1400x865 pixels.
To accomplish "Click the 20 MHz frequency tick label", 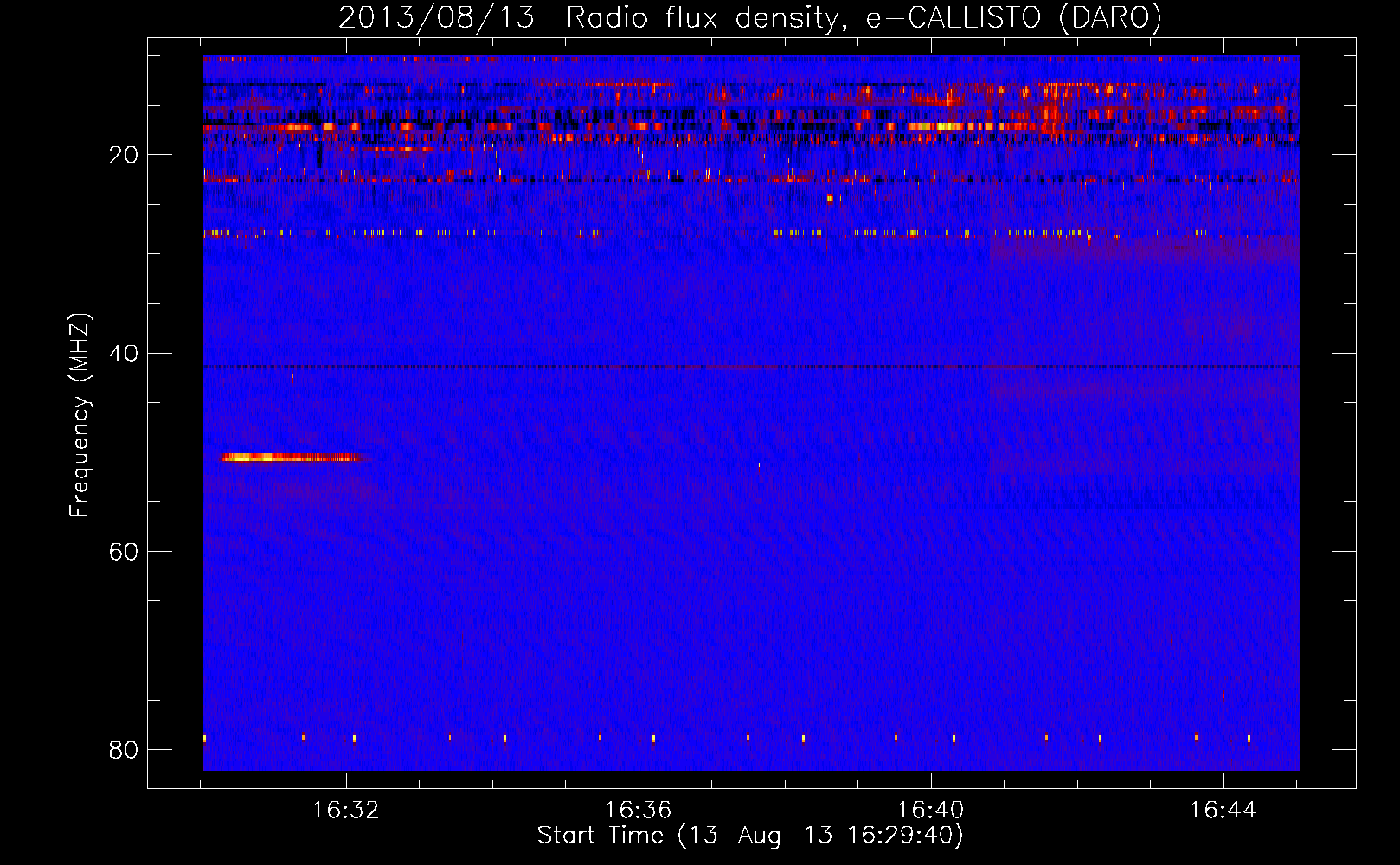I will click(124, 155).
